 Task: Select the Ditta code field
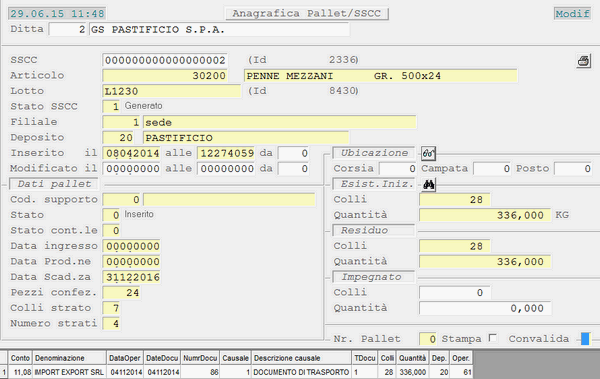click(x=68, y=29)
